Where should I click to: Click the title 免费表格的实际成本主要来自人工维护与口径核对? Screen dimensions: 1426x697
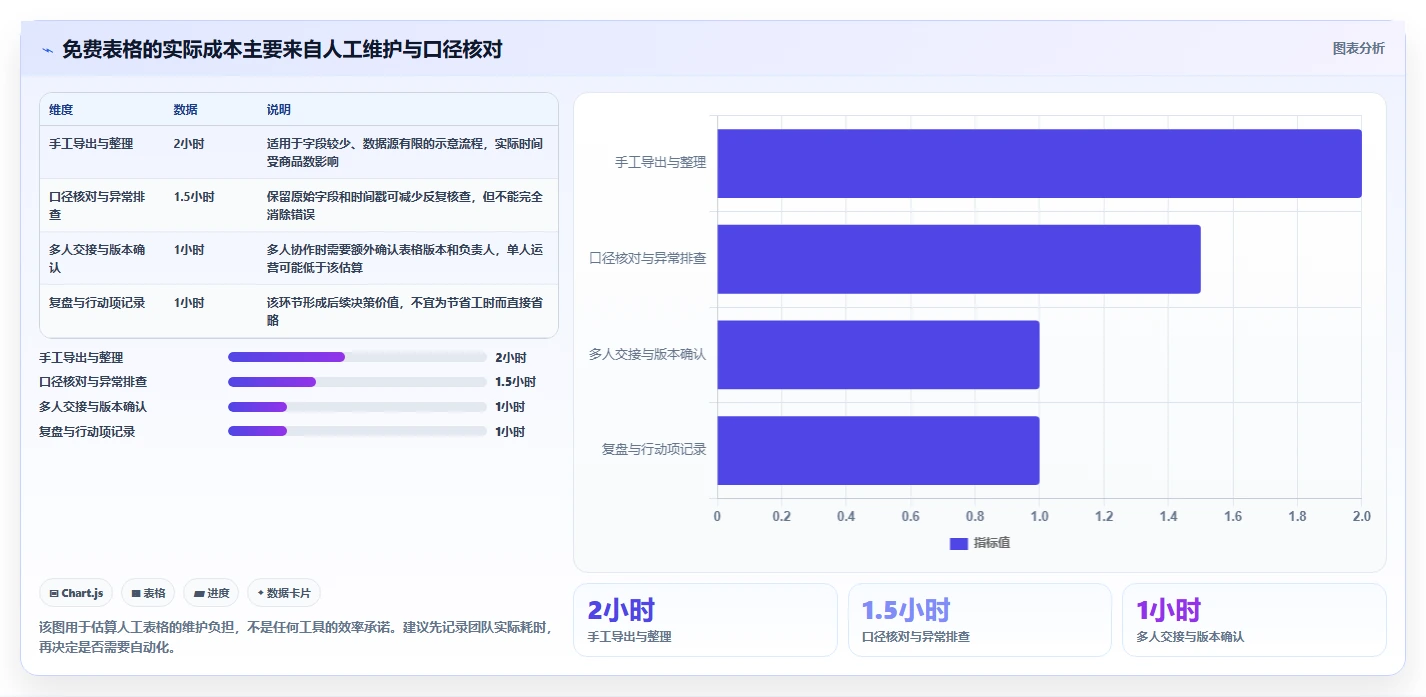[282, 50]
